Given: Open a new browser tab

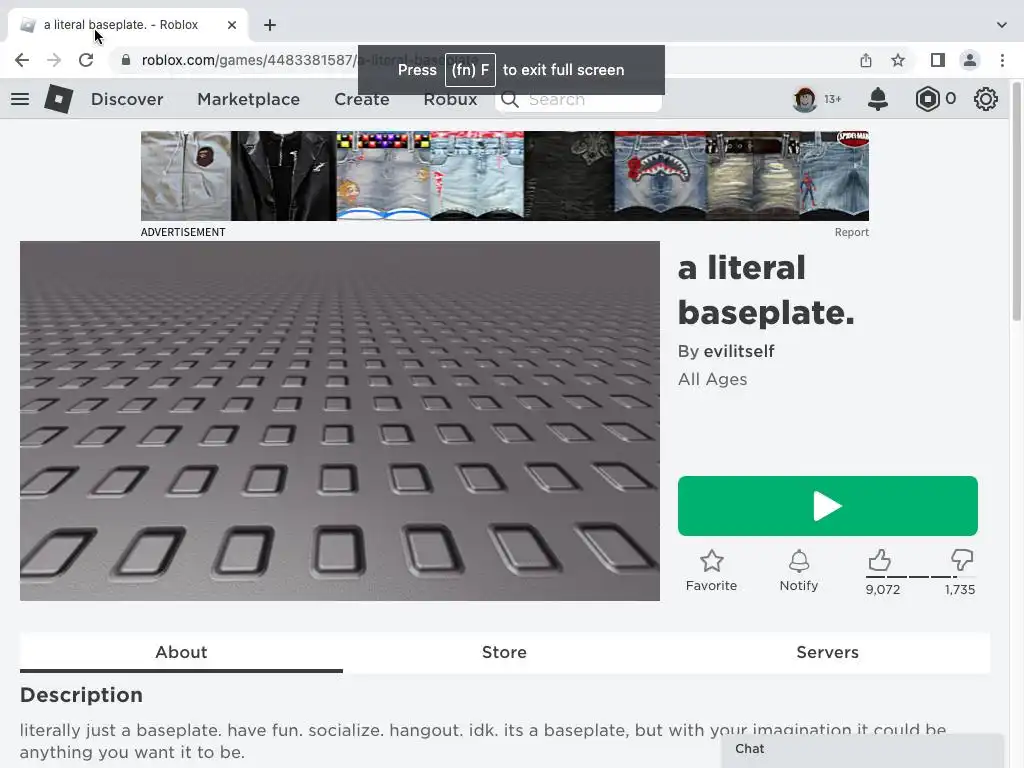Looking at the screenshot, I should pyautogui.click(x=270, y=25).
